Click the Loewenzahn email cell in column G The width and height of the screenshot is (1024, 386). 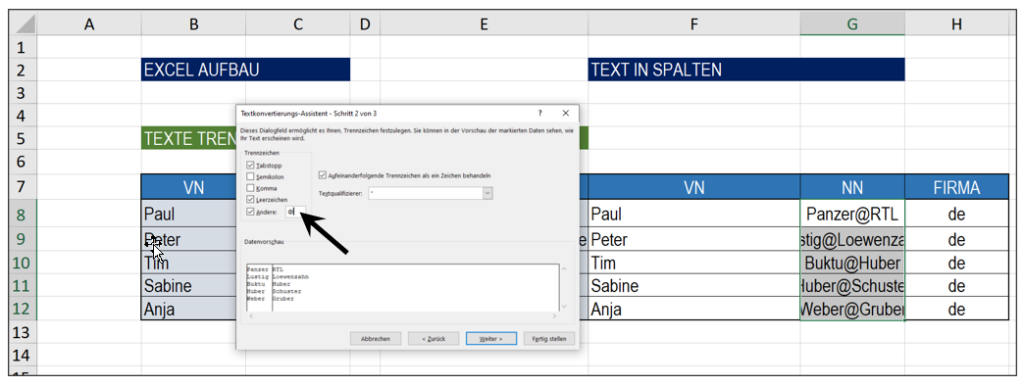pyautogui.click(x=852, y=240)
